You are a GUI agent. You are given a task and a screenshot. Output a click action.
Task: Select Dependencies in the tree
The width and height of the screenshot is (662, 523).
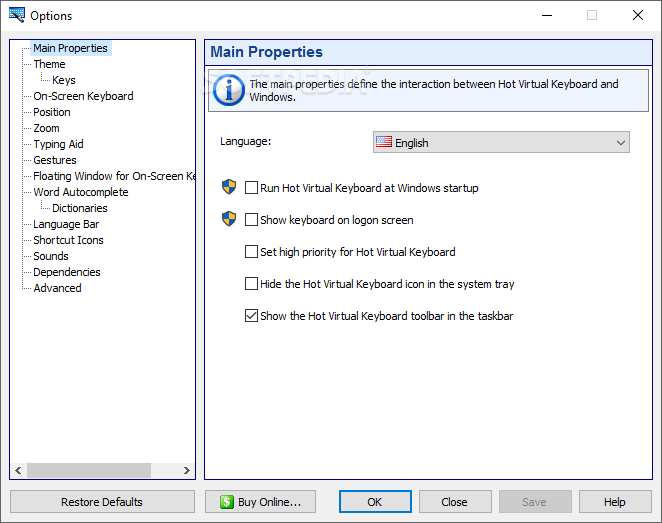(67, 272)
